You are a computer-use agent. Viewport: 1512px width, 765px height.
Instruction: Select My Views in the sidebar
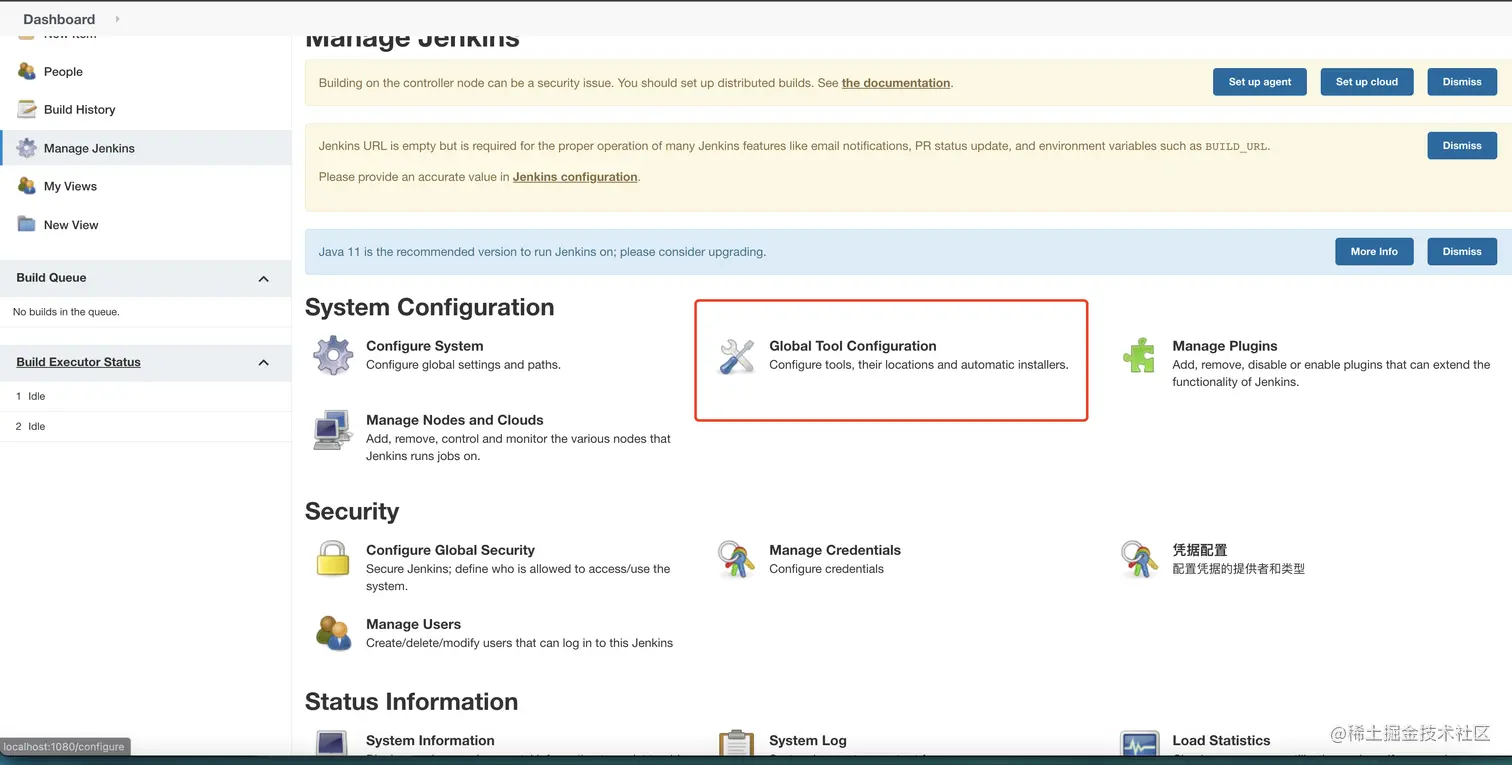(70, 187)
